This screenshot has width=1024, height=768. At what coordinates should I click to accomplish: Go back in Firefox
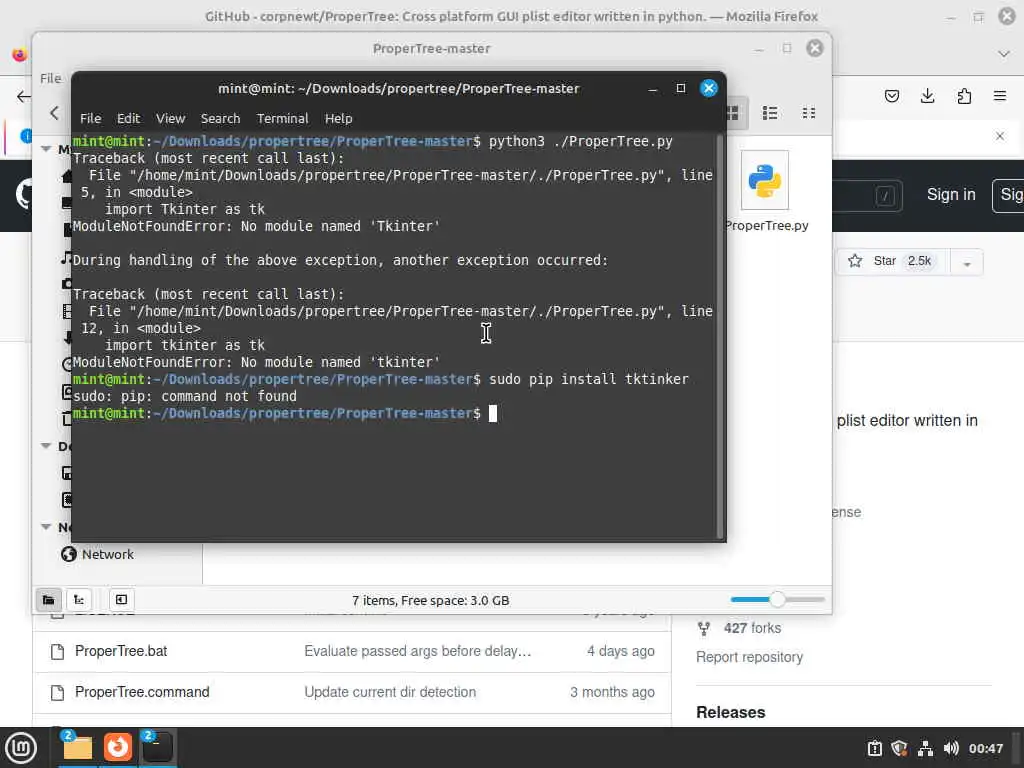pyautogui.click(x=24, y=97)
